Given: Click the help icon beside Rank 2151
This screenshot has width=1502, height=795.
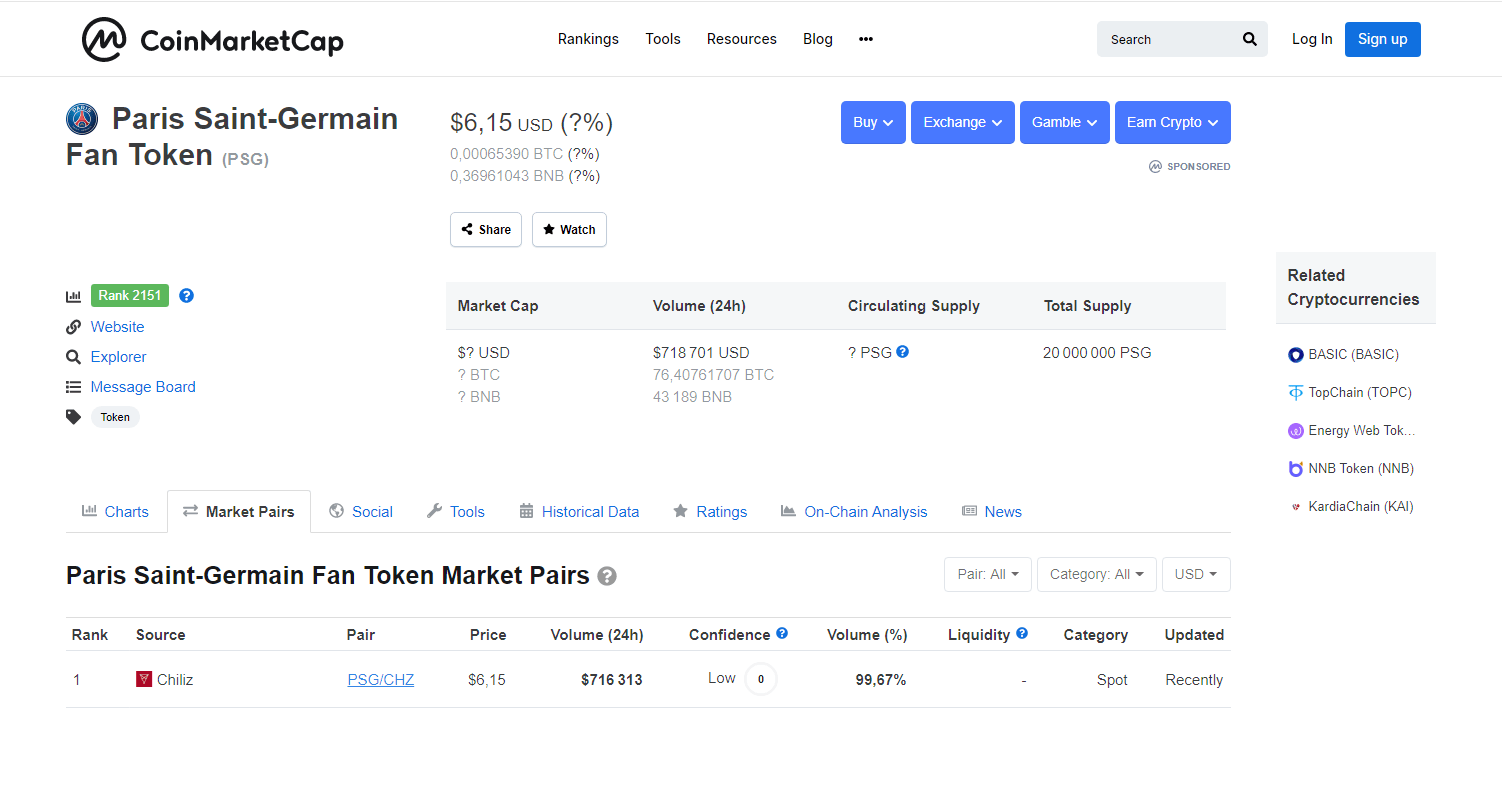Looking at the screenshot, I should tap(186, 296).
